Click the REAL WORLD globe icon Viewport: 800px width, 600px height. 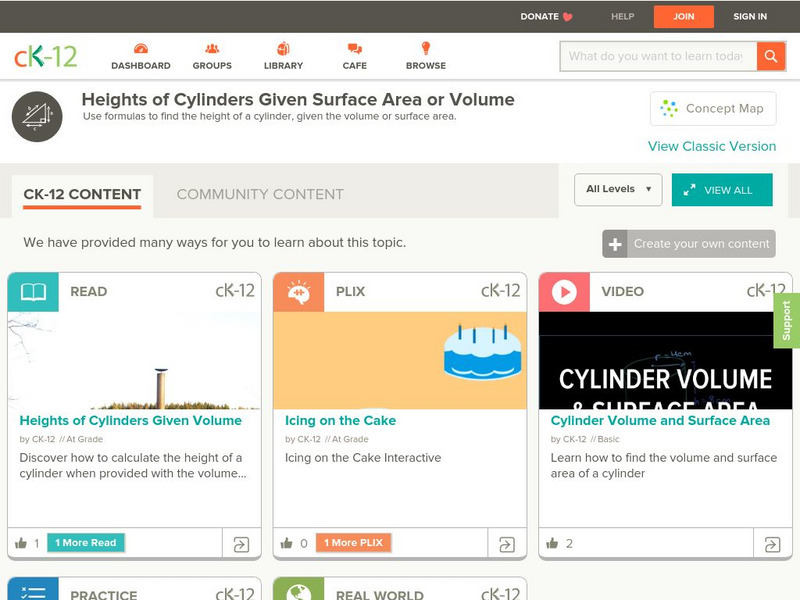pyautogui.click(x=298, y=589)
